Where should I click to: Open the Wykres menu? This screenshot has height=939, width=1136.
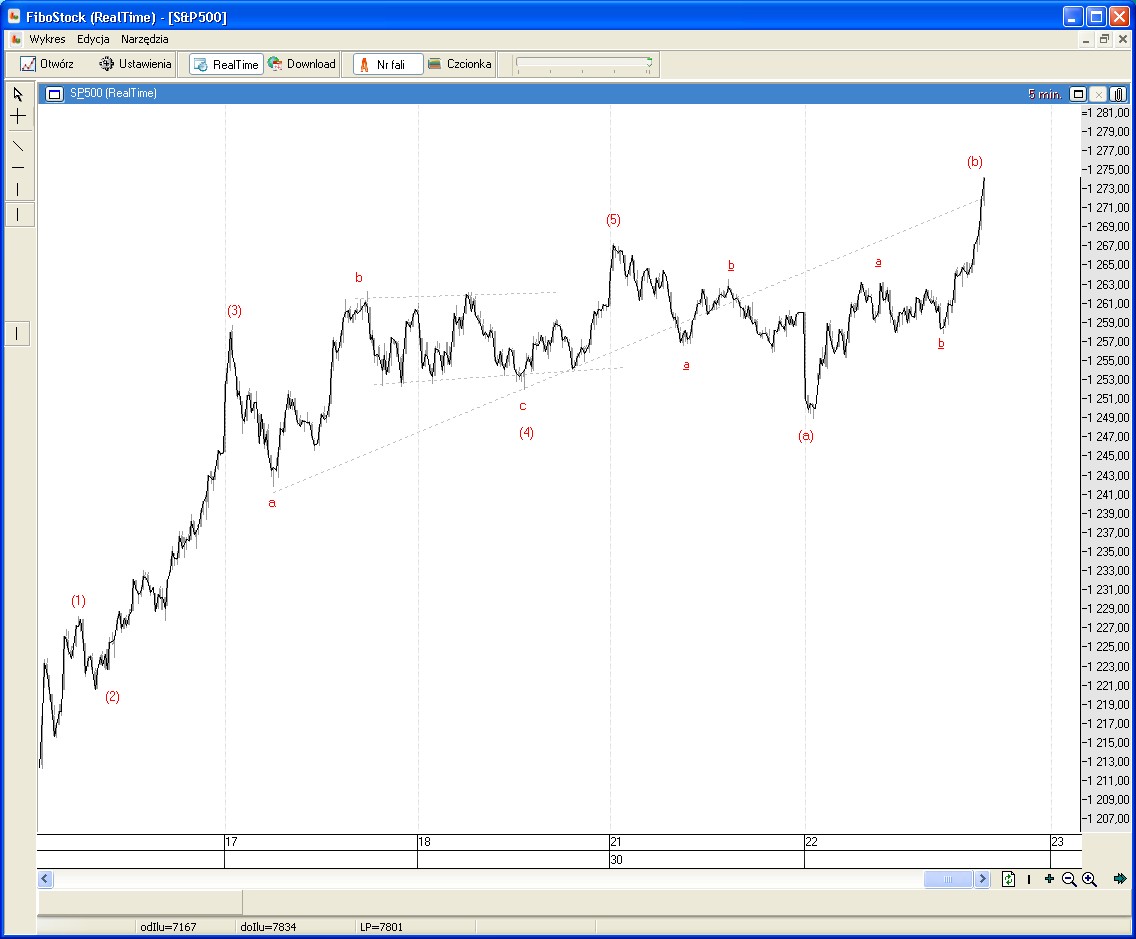[47, 39]
